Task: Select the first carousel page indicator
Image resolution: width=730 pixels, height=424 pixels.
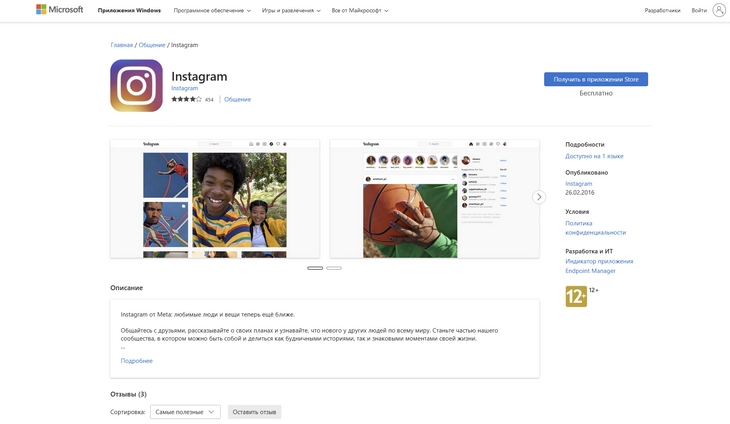Action: coord(315,268)
